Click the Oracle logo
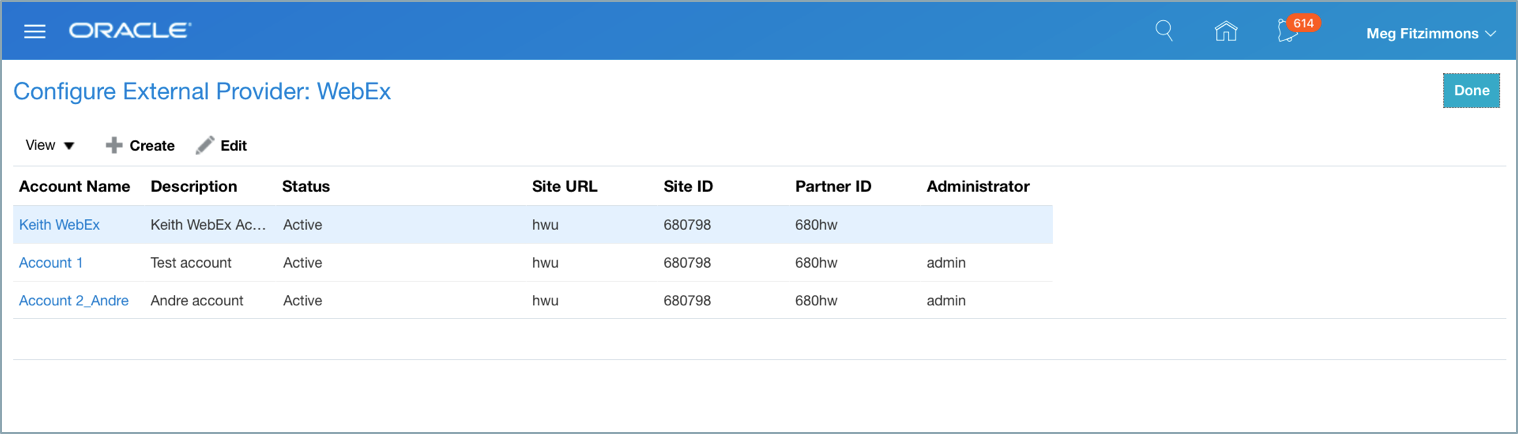This screenshot has width=1518, height=434. click(130, 32)
